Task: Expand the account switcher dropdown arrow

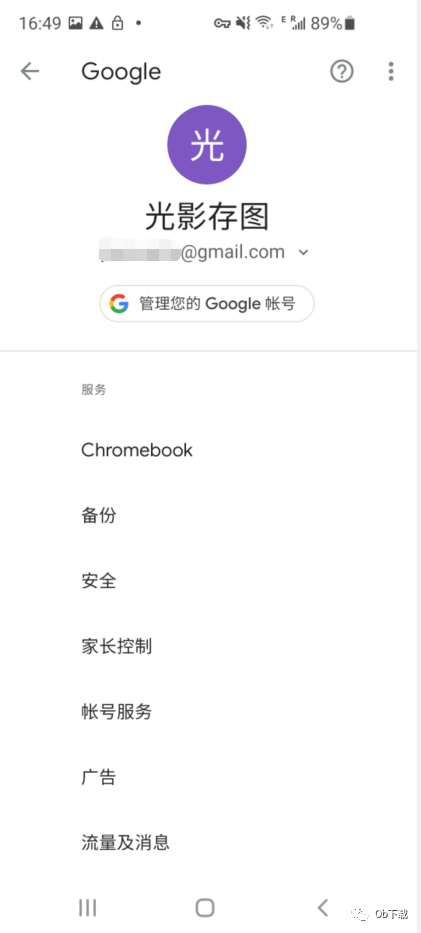Action: 303,252
